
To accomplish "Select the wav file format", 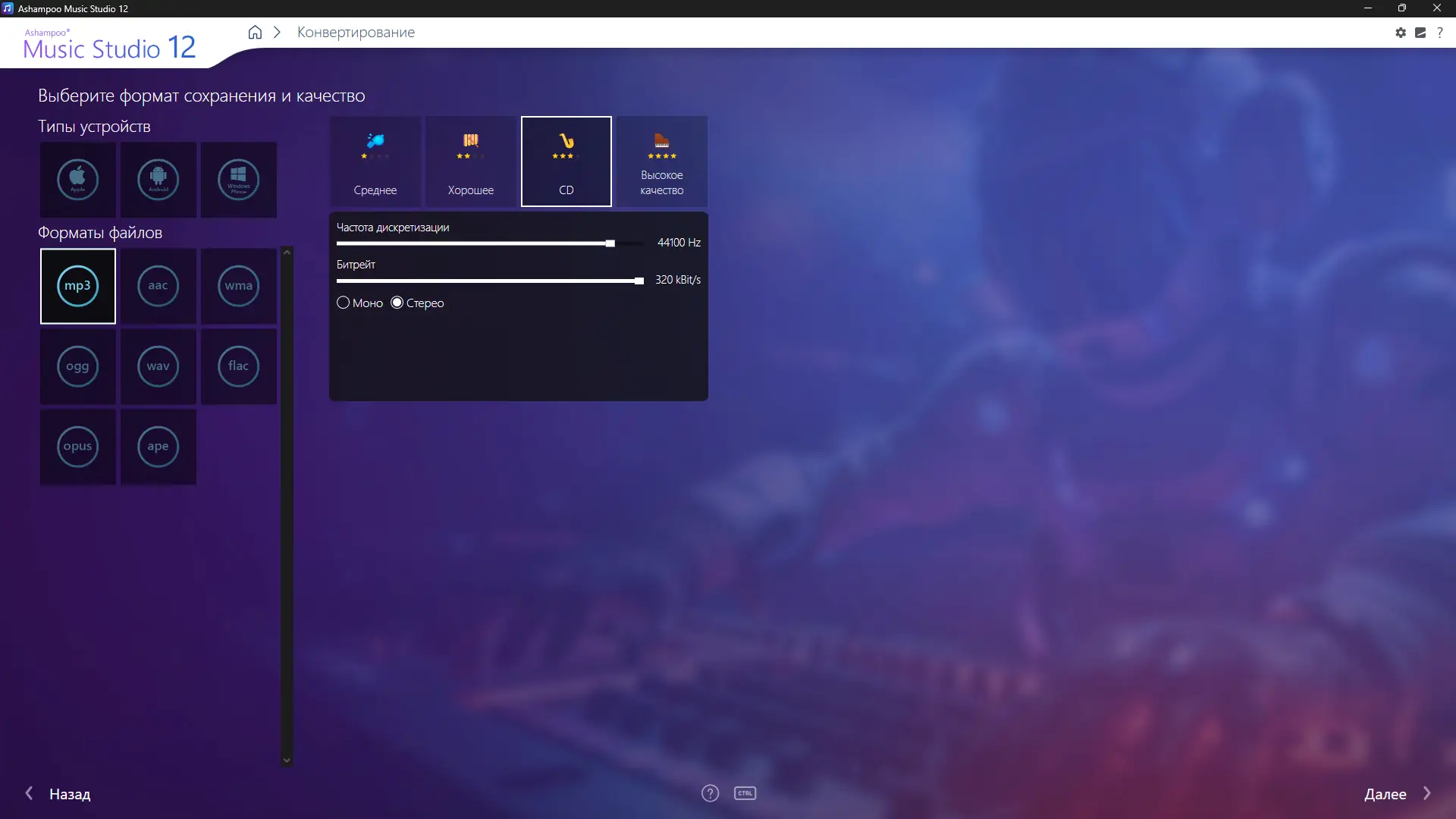I will pos(158,366).
